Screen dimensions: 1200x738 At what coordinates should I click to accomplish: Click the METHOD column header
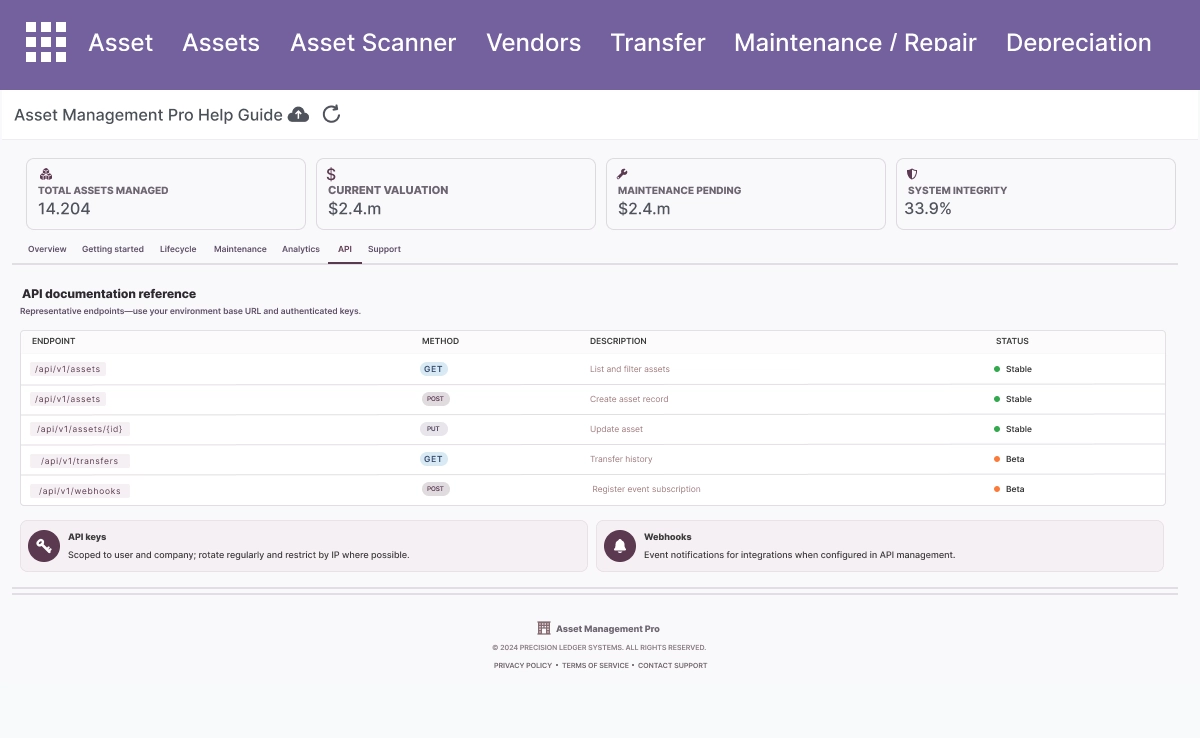point(440,341)
